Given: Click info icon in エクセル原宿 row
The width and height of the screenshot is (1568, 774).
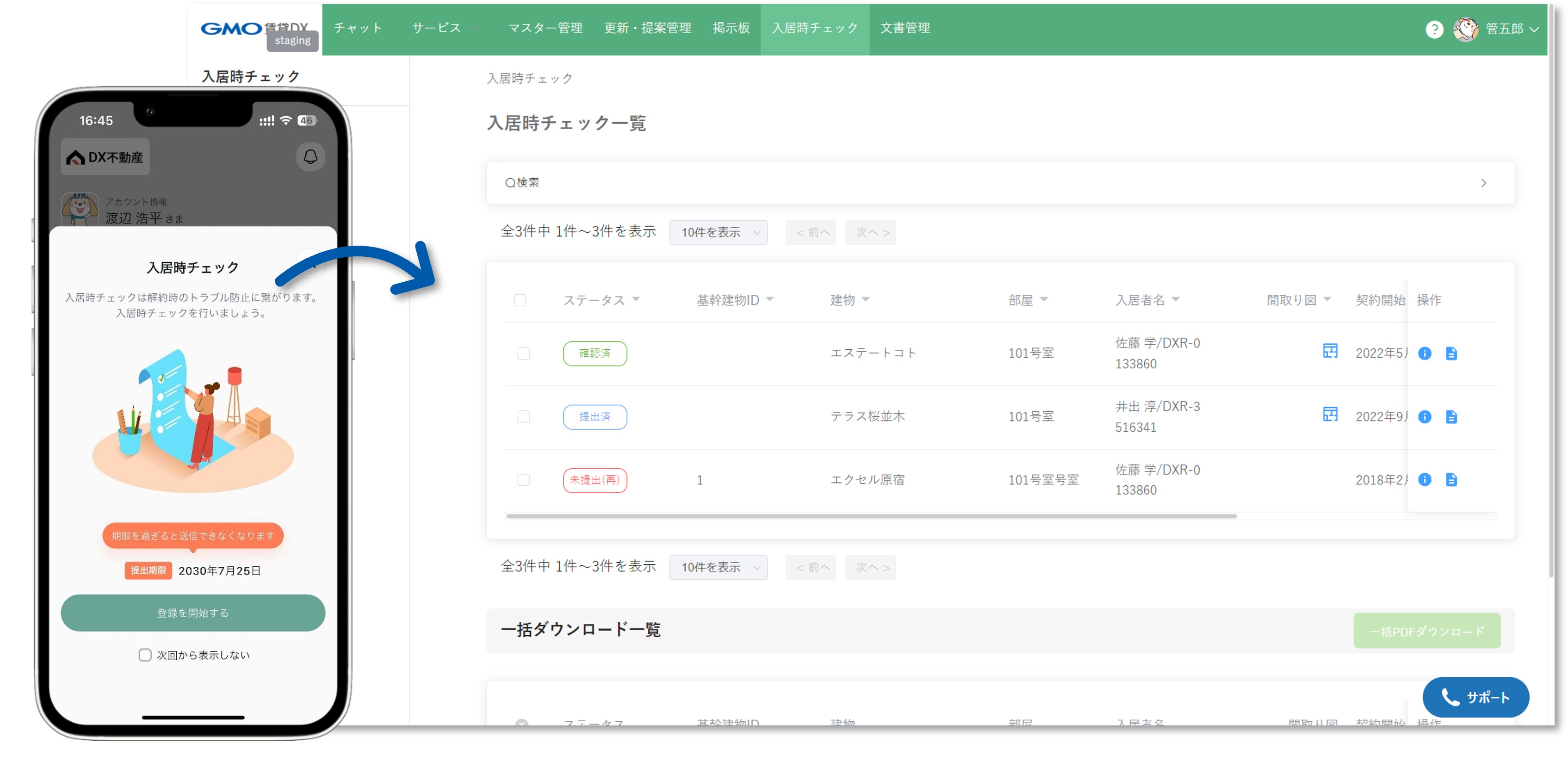Looking at the screenshot, I should click(x=1425, y=479).
